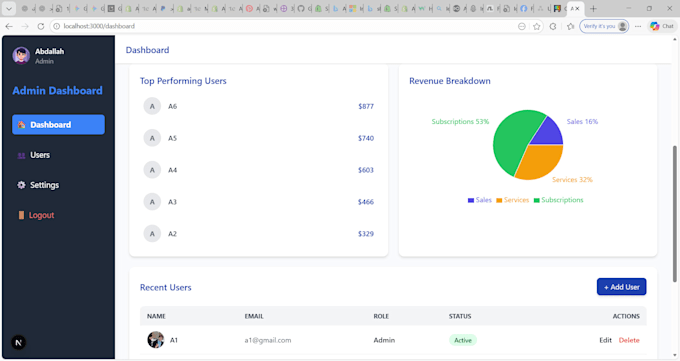The height and width of the screenshot is (361, 680).
Task: Click the a1@gmail.com email cell
Action: [x=268, y=340]
